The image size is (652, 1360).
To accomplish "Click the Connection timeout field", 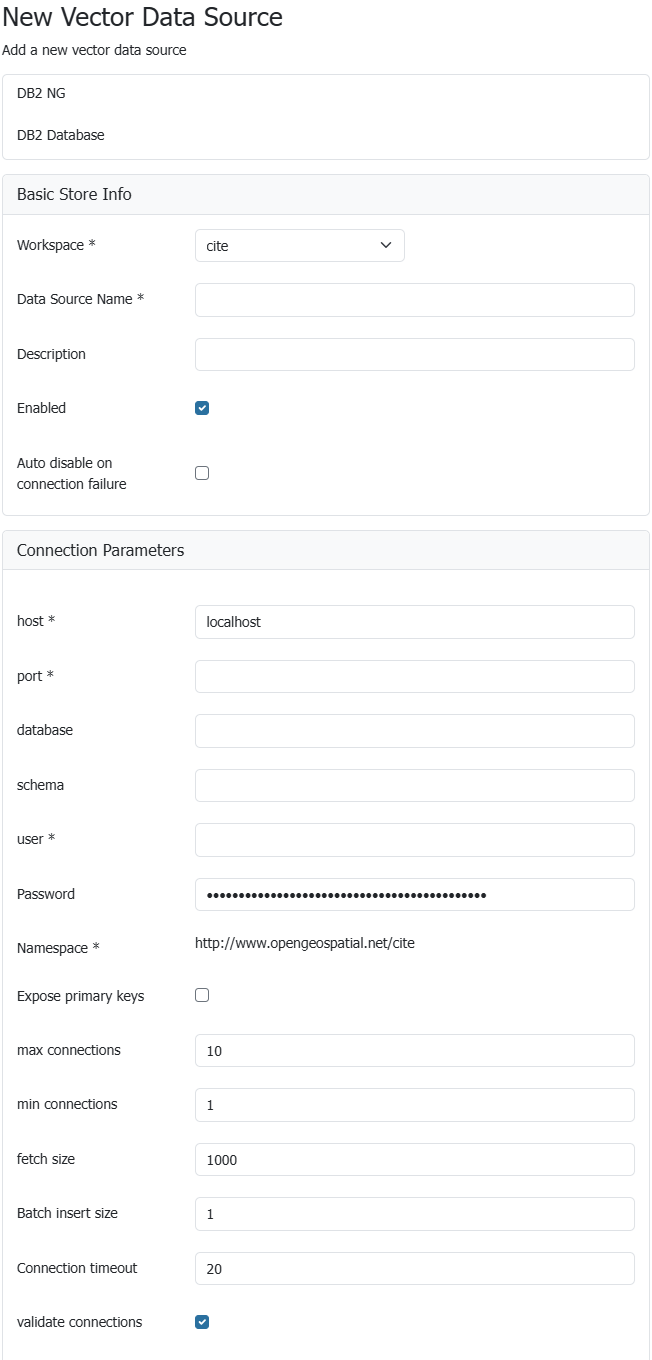I will click(x=414, y=1268).
